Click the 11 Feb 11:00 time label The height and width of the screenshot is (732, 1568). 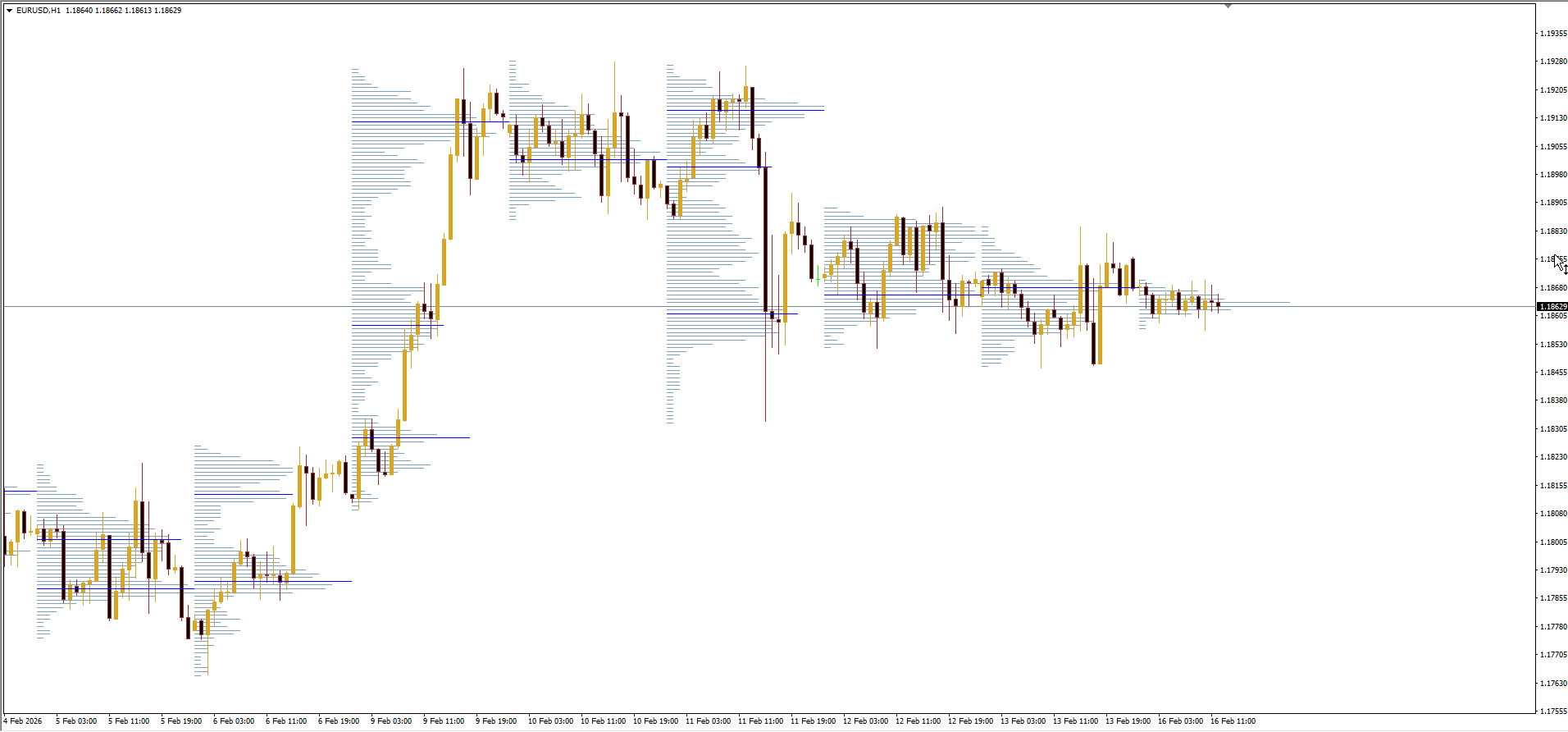tap(760, 721)
